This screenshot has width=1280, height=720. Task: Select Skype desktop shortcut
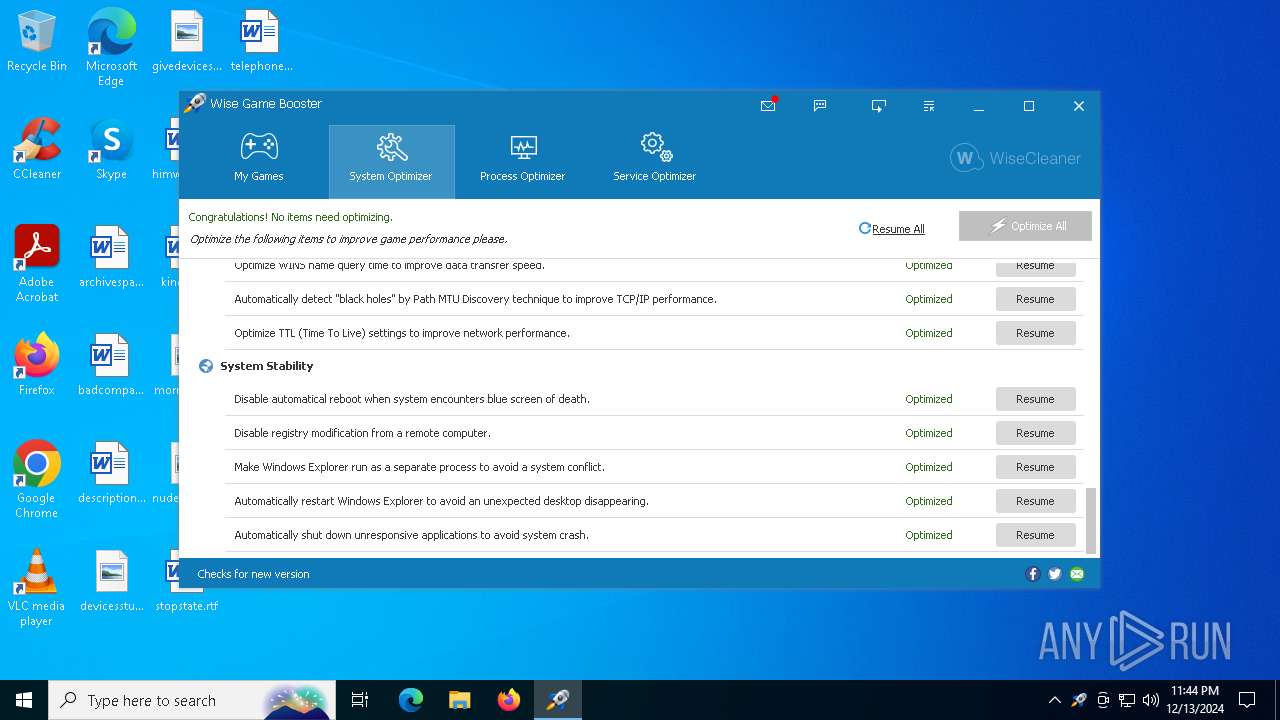(111, 150)
